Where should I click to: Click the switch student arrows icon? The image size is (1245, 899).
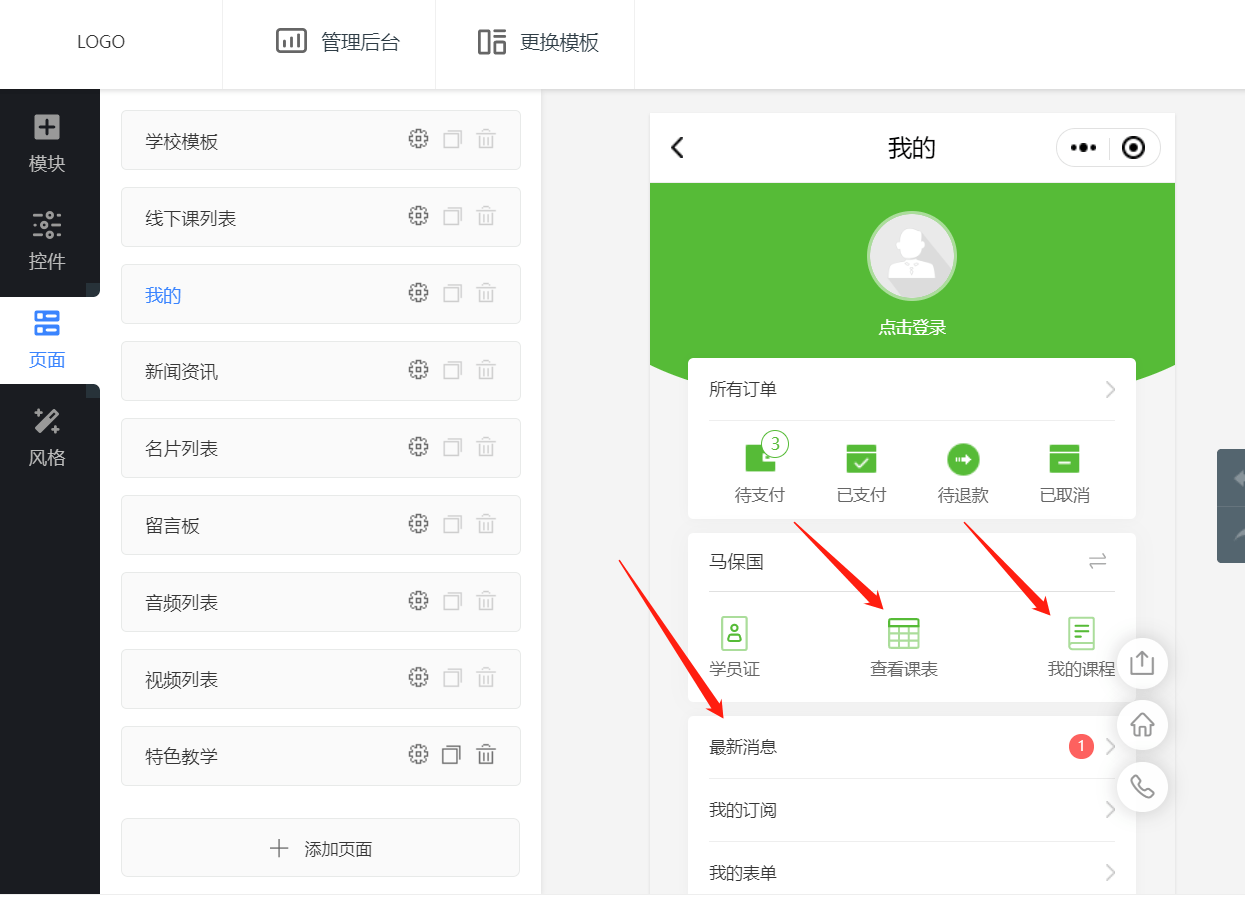pyautogui.click(x=1098, y=561)
